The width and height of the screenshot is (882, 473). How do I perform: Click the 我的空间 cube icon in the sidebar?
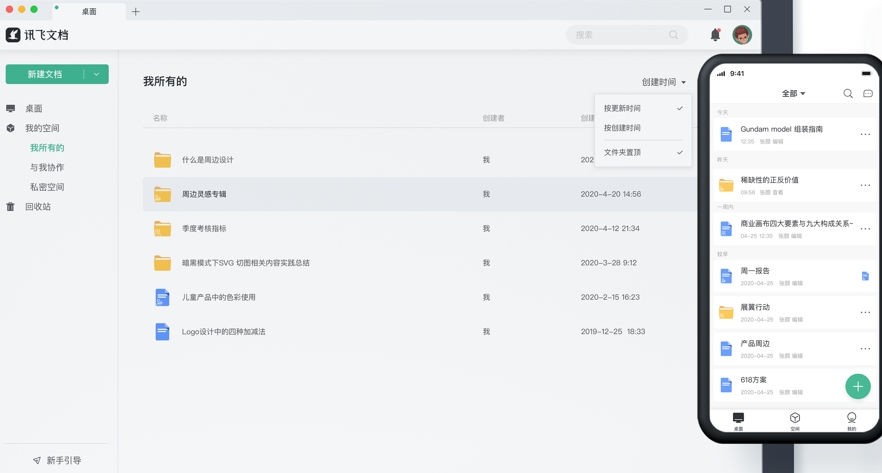[x=11, y=128]
